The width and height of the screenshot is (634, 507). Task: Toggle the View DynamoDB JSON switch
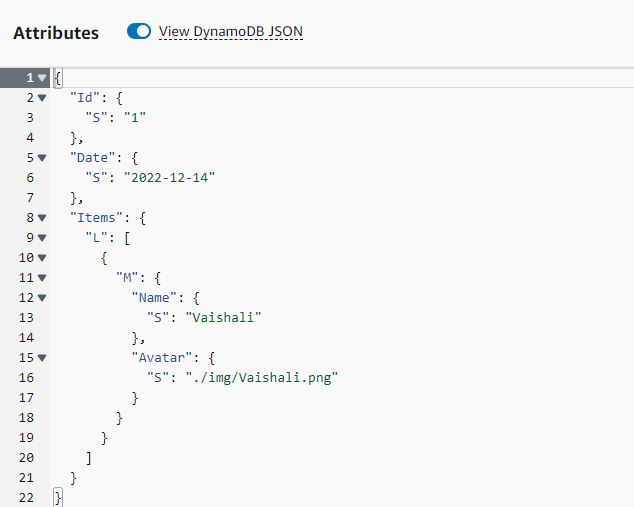pos(139,31)
